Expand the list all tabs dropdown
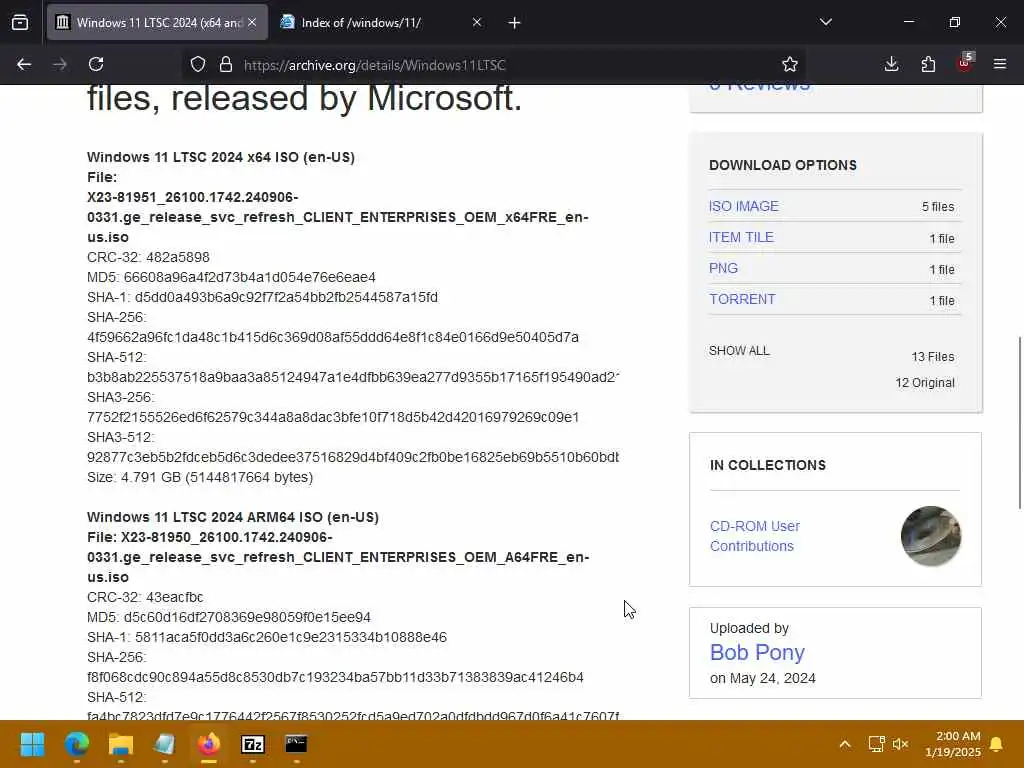 click(x=825, y=22)
